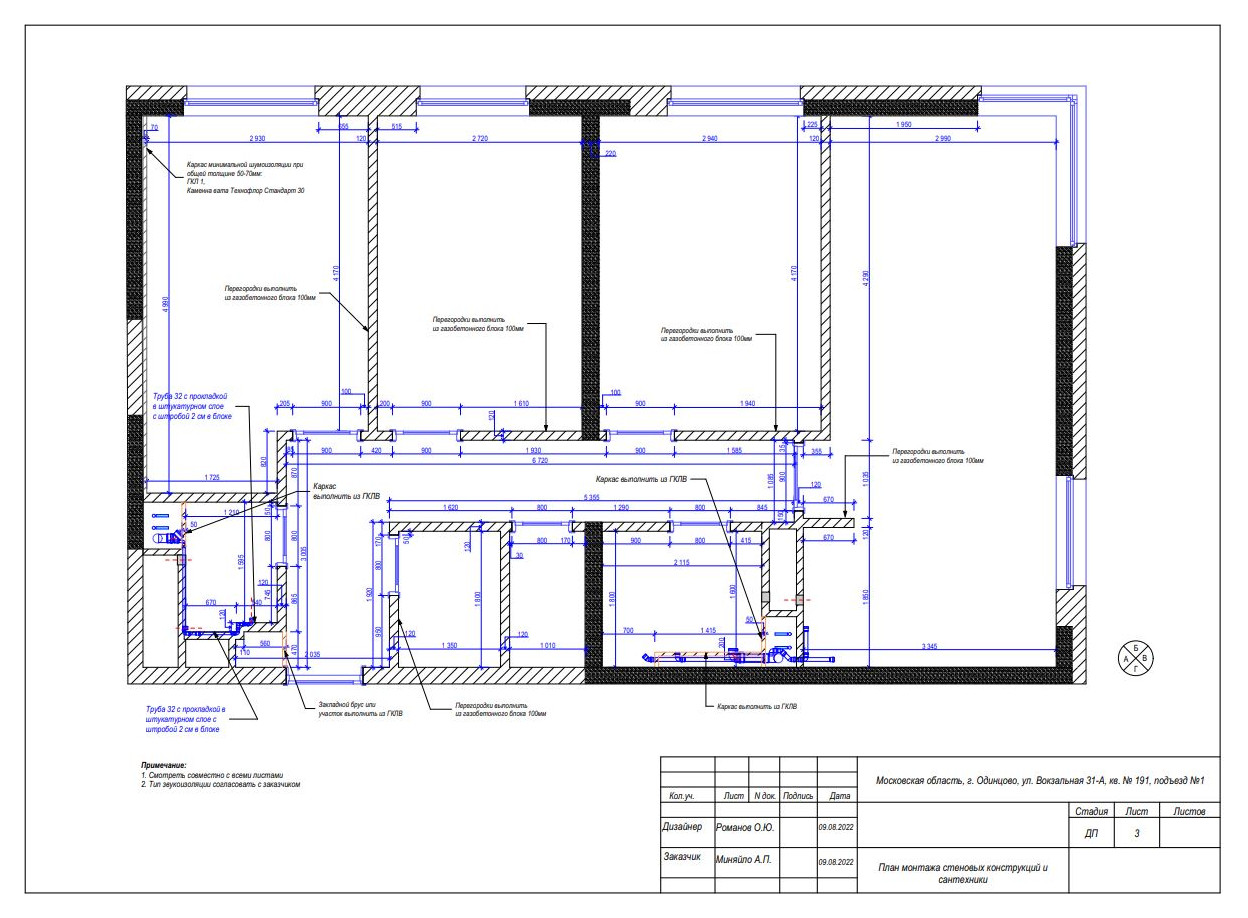This screenshot has width=1248, height=918.
Task: Click the address line in the title block
Action: [x=1036, y=781]
